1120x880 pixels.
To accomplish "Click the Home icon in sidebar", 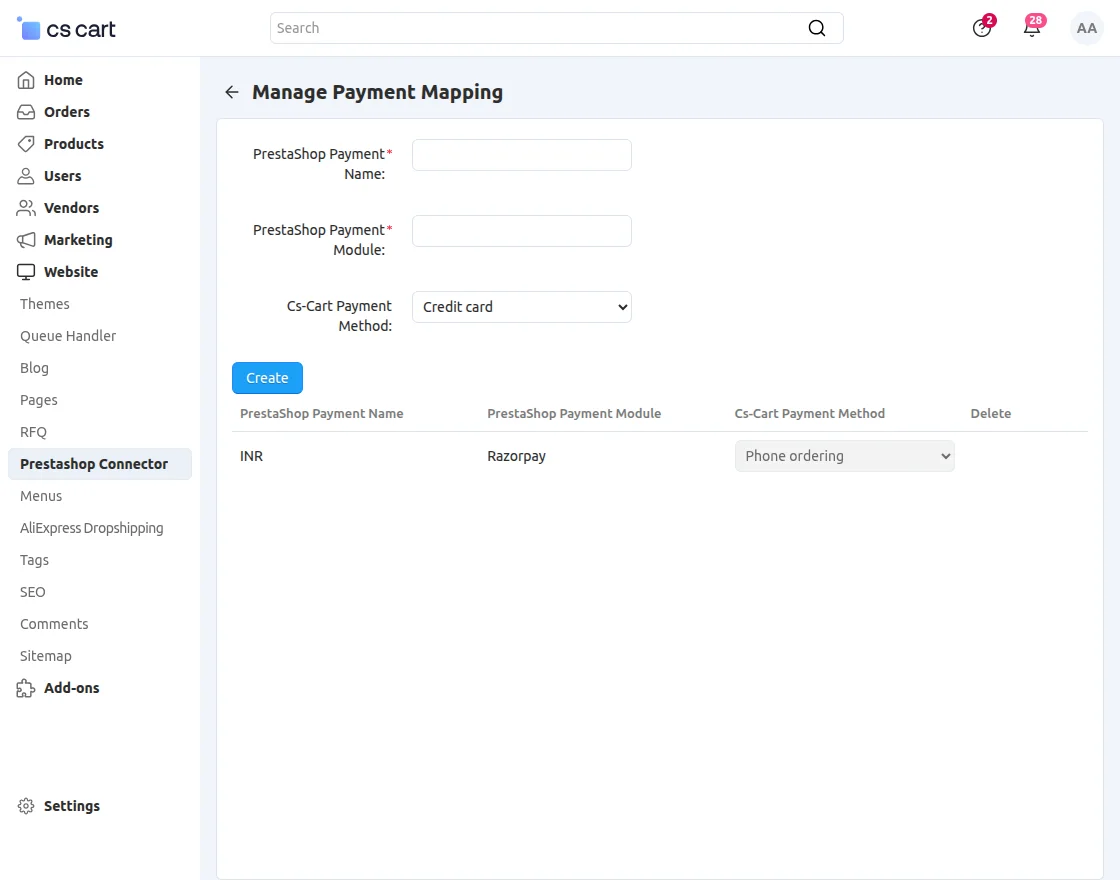I will click(x=27, y=80).
